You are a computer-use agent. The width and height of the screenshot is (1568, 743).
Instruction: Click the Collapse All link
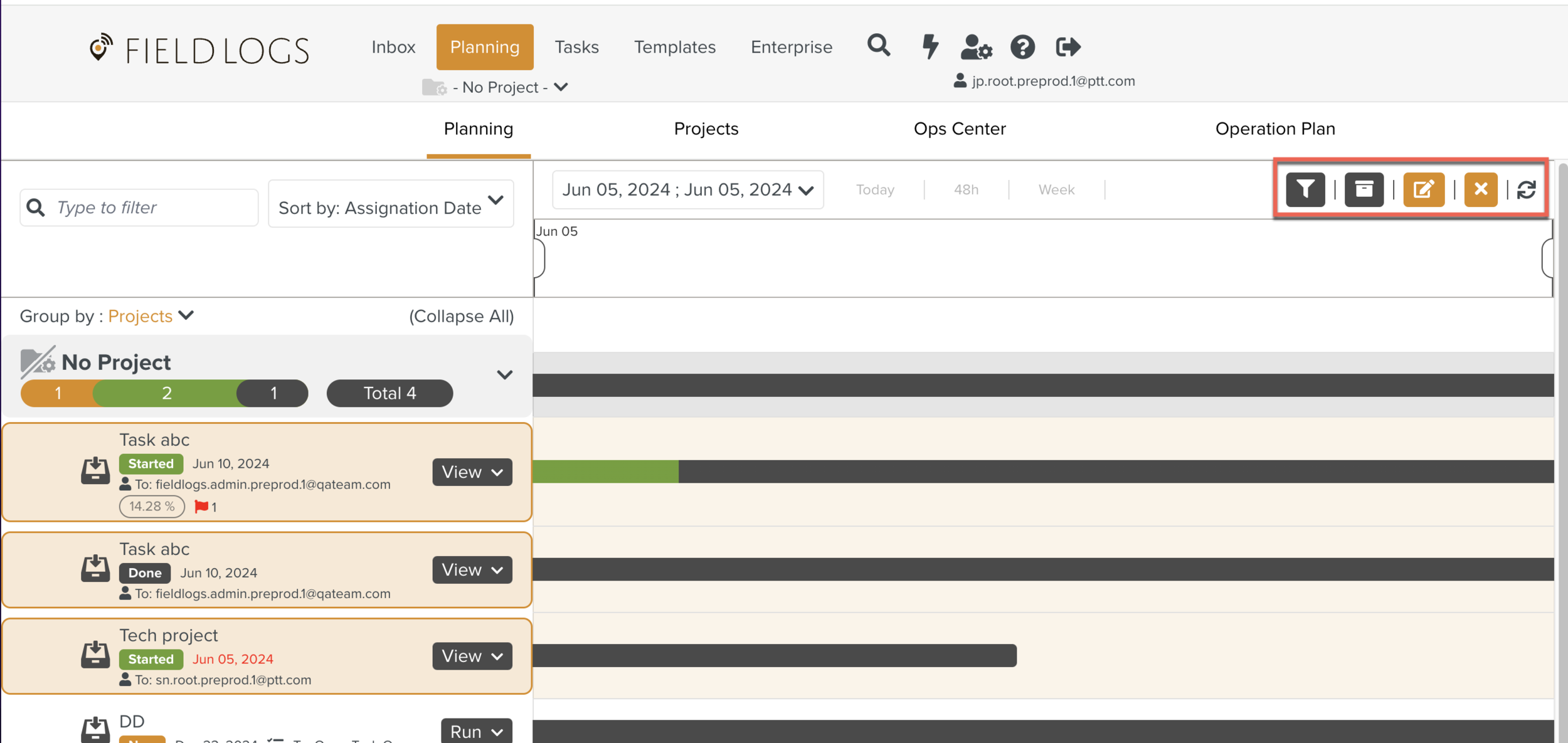click(x=461, y=316)
